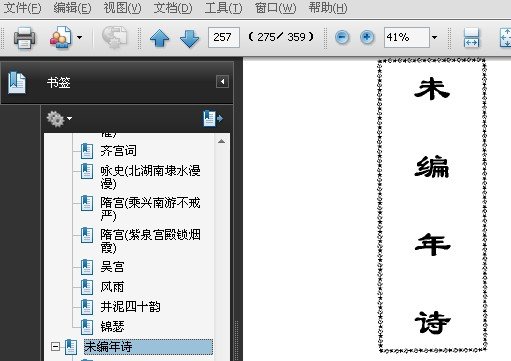Click the 书签 panel title
Image resolution: width=511 pixels, height=361 pixels.
tap(59, 83)
